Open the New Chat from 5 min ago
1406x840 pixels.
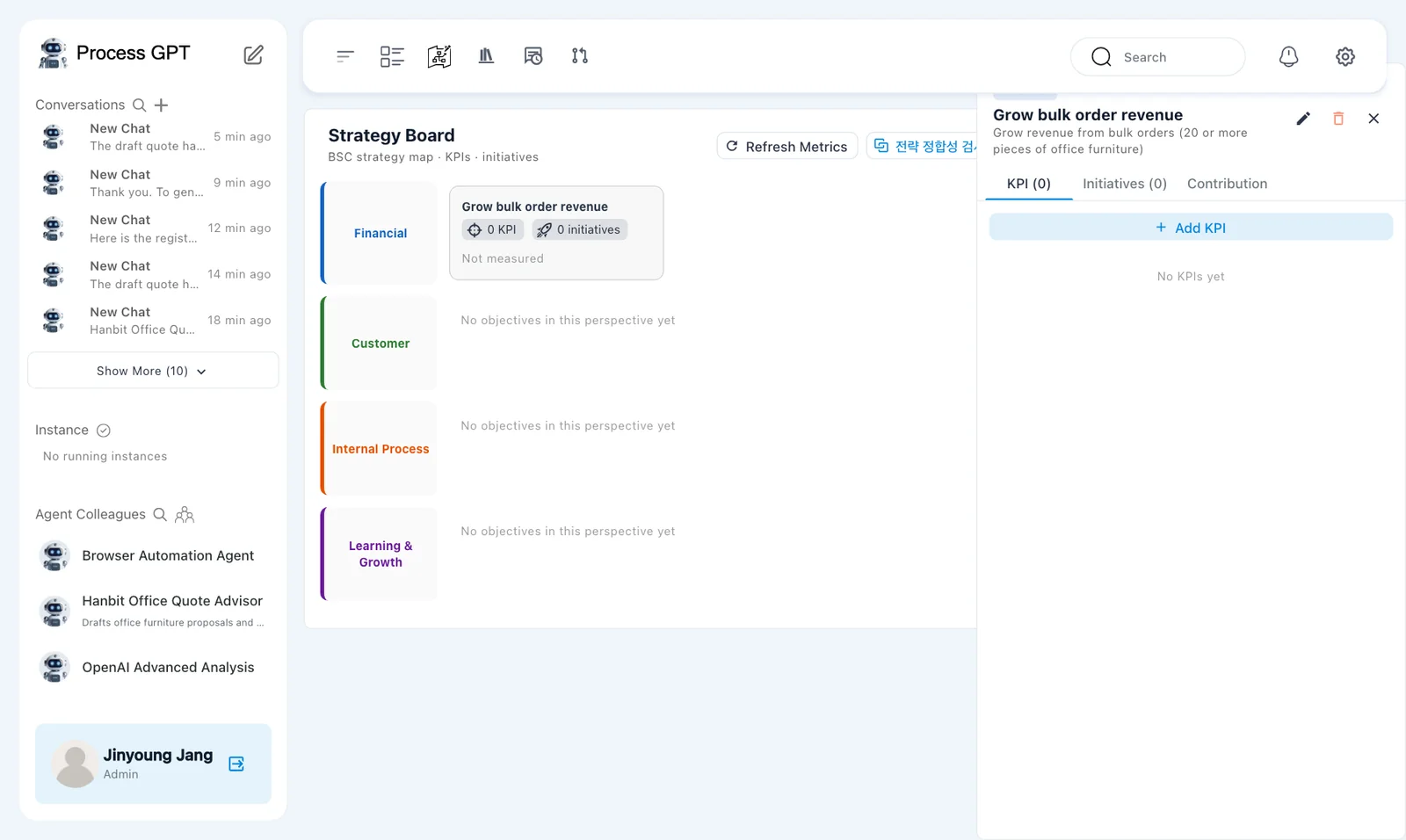[x=154, y=137]
